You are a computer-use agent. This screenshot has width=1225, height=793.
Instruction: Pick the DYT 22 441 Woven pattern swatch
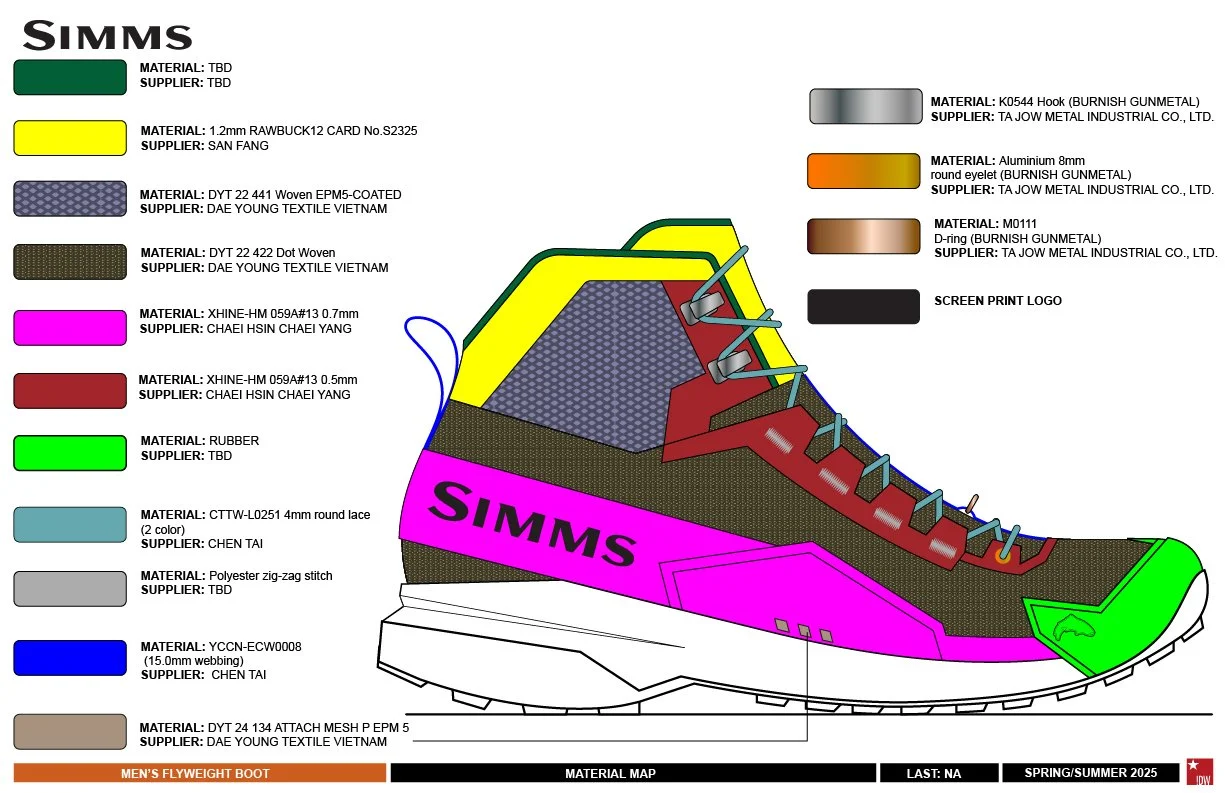(70, 199)
